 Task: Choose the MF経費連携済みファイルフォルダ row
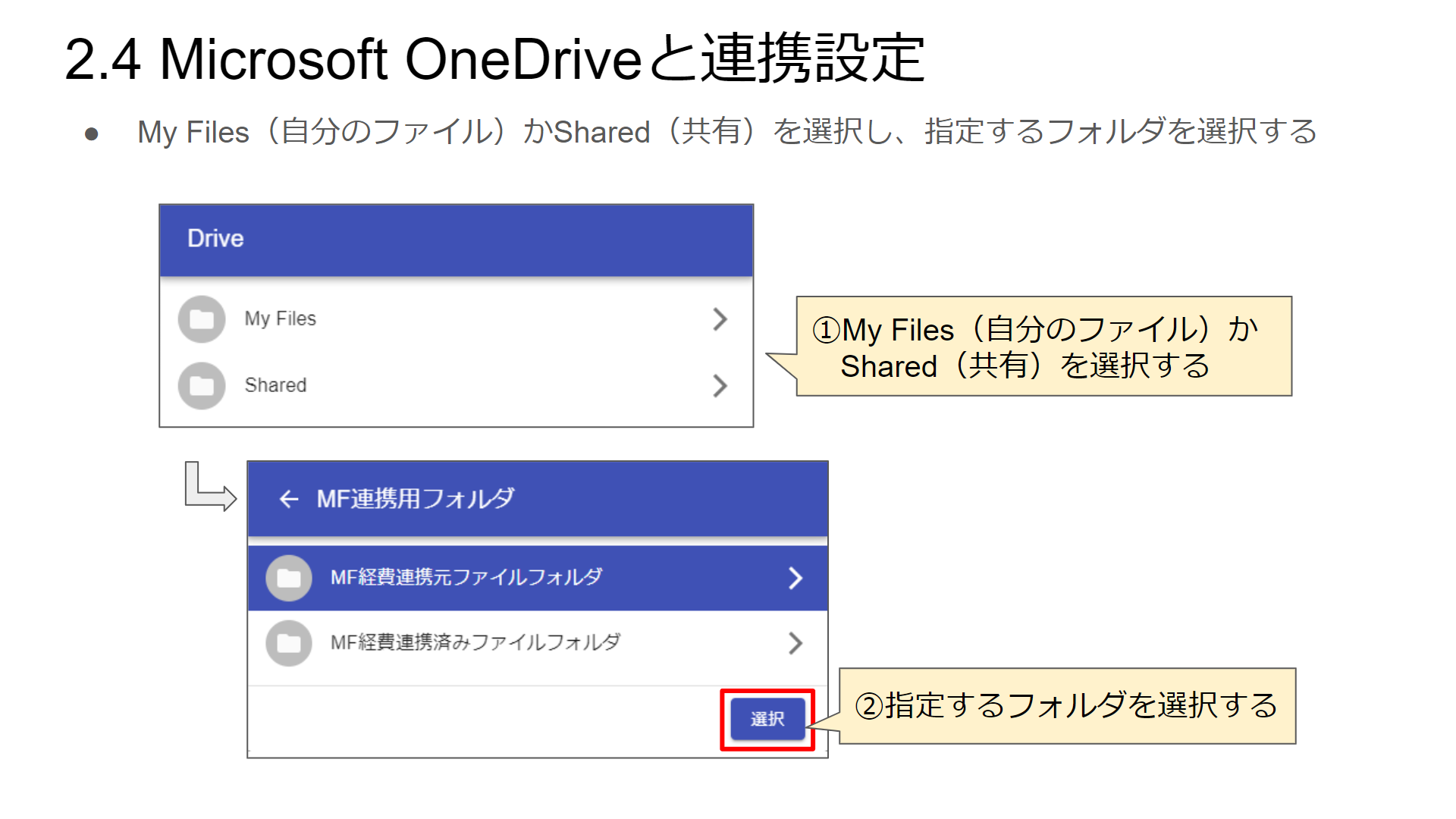(x=538, y=644)
